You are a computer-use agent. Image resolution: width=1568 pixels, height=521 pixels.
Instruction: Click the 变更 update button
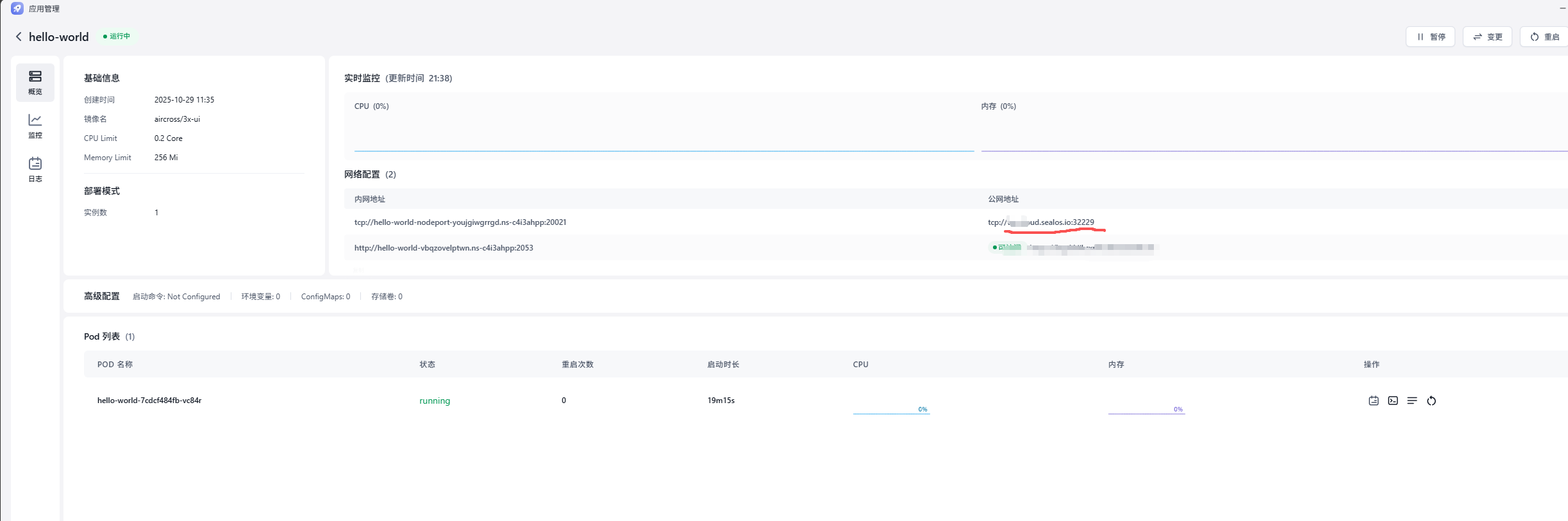coord(1487,37)
